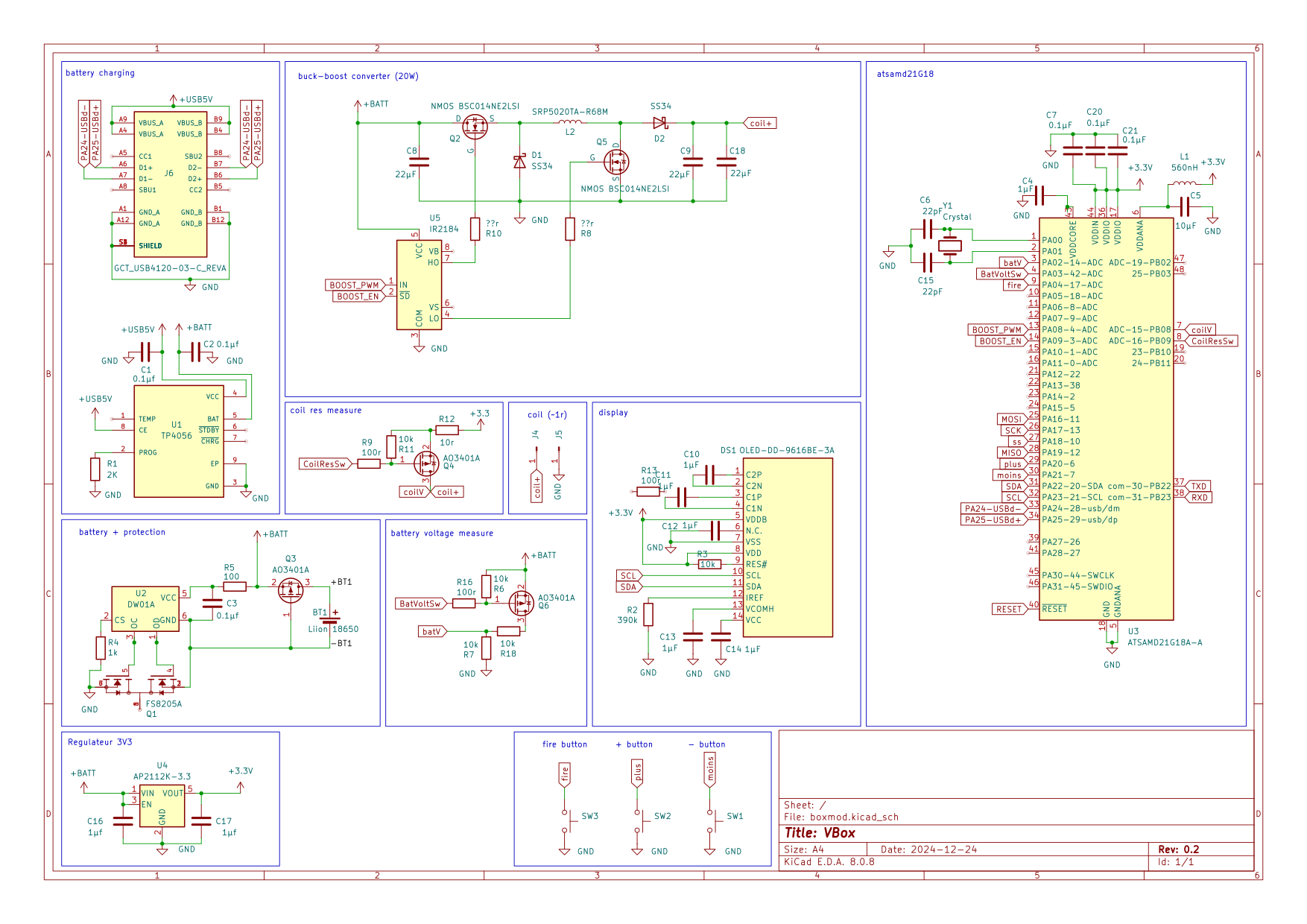Screen dimensions: 1307x924
Task: Select the 'SRP5020TA-R68M' inductor value text
Action: (570, 112)
